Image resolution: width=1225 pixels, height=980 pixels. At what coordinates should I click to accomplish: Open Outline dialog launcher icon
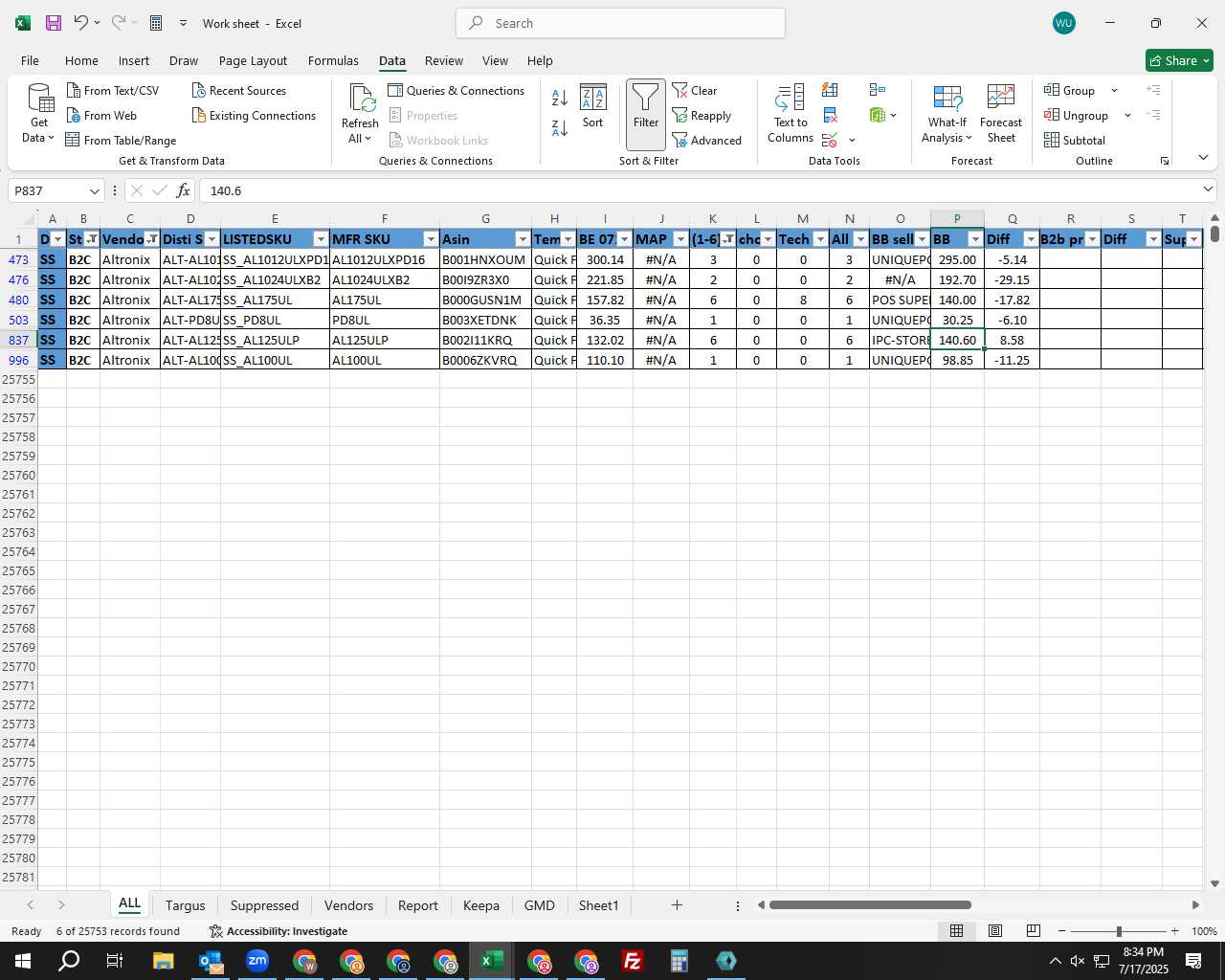pos(1165,161)
